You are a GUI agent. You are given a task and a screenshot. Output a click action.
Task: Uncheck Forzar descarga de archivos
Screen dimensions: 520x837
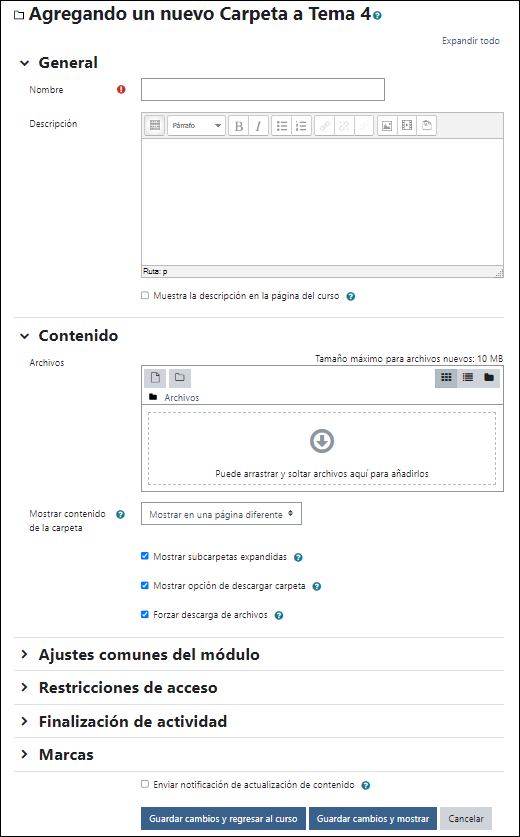coord(145,614)
